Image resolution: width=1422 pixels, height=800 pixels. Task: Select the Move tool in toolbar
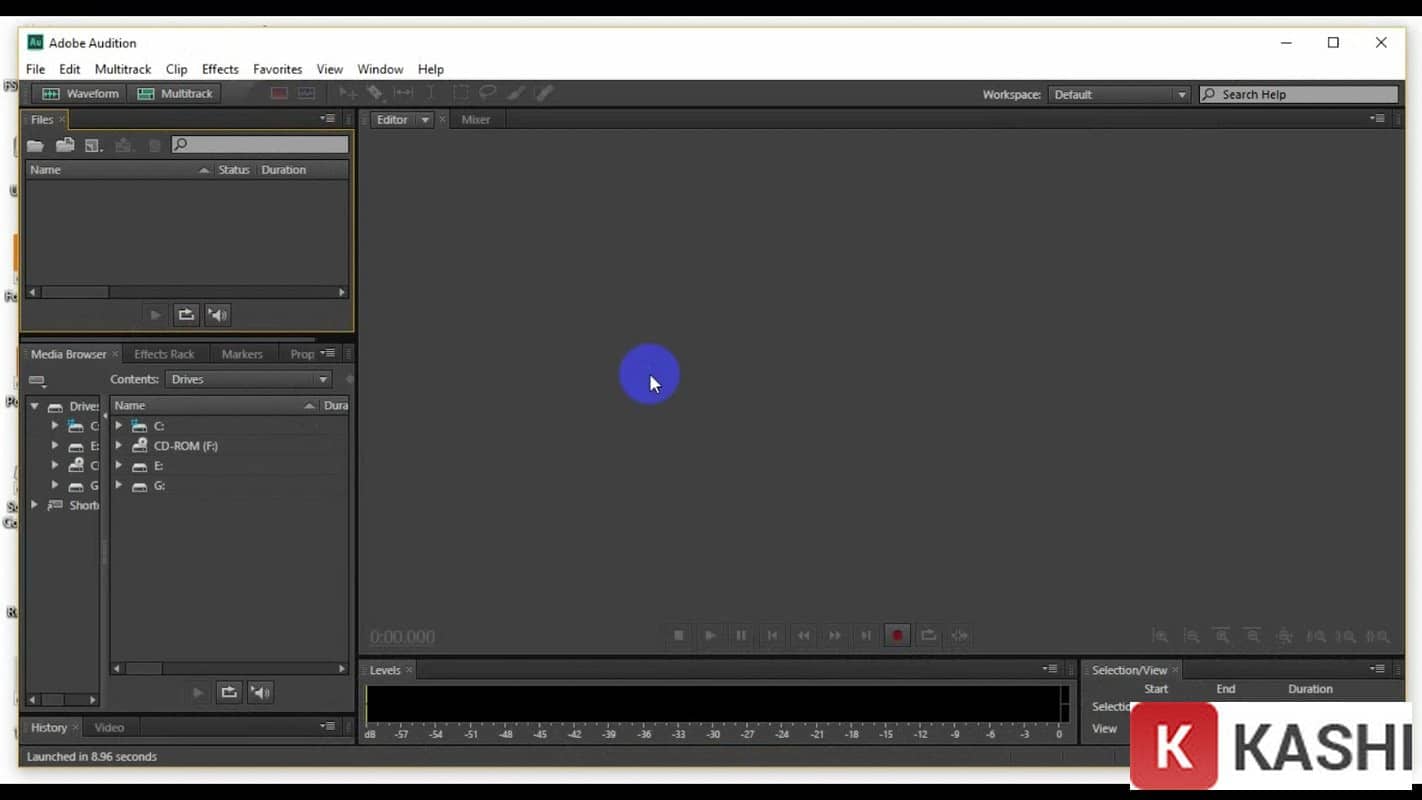coord(348,93)
